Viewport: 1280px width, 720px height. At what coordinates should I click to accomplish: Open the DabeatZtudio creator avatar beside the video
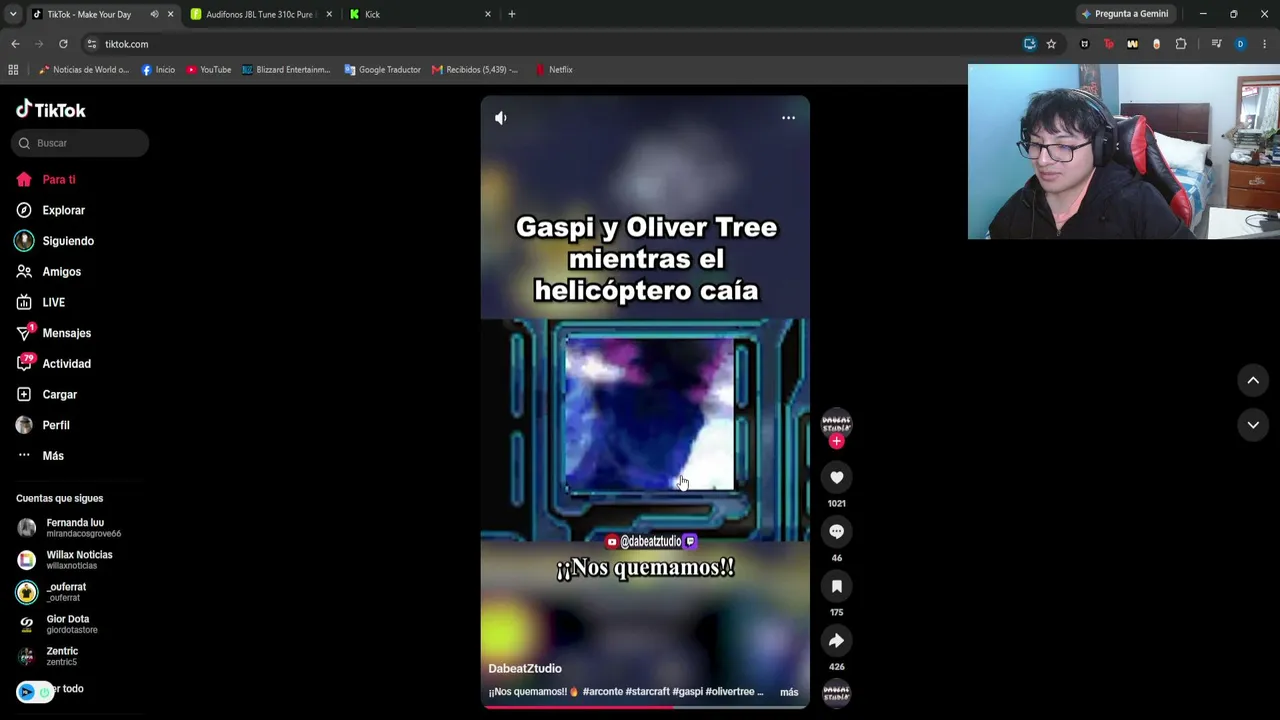pos(837,423)
